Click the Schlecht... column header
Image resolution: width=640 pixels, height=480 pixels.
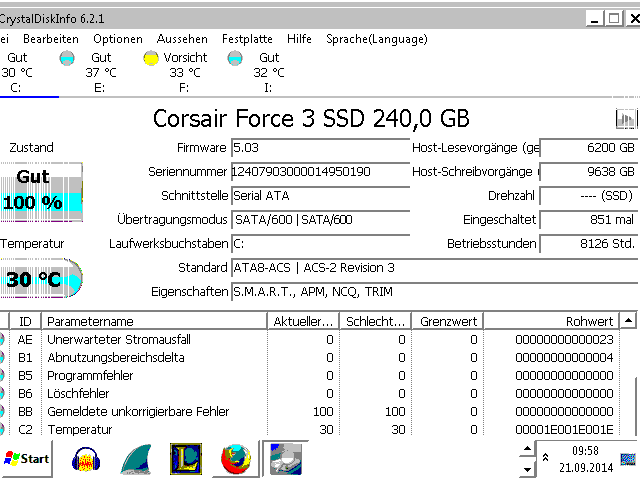click(x=376, y=322)
